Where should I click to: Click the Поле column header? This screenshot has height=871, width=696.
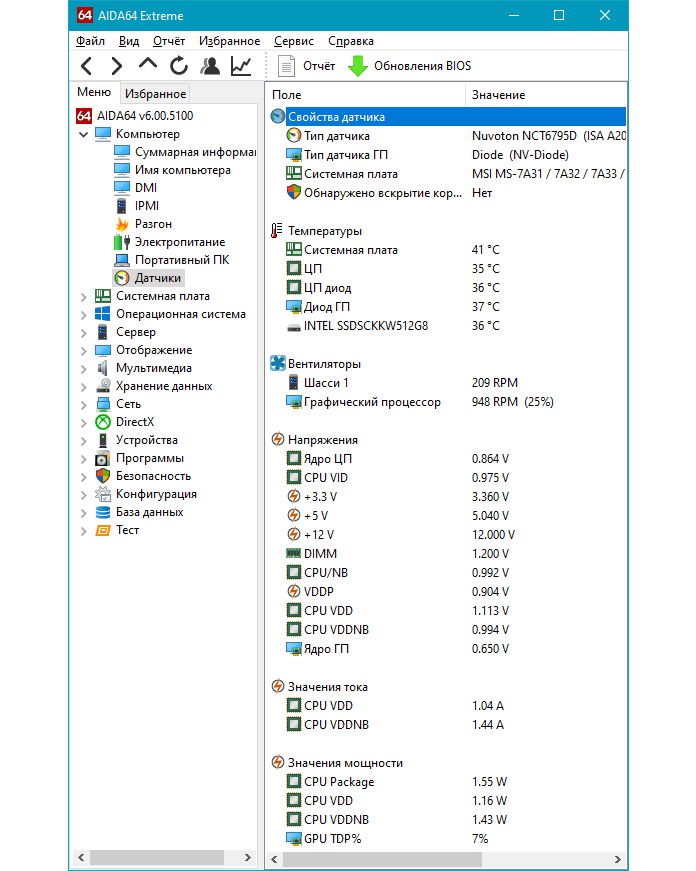365,95
